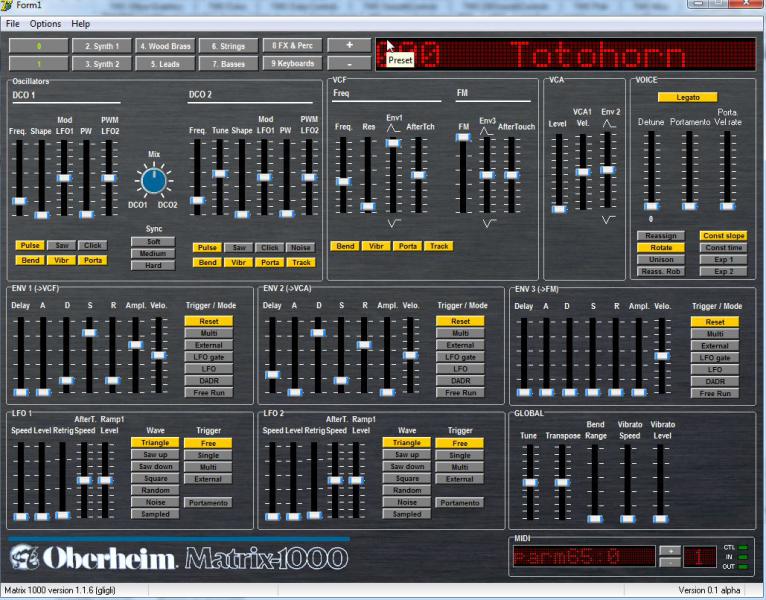
Task: Open the Help menu
Action: tap(81, 23)
